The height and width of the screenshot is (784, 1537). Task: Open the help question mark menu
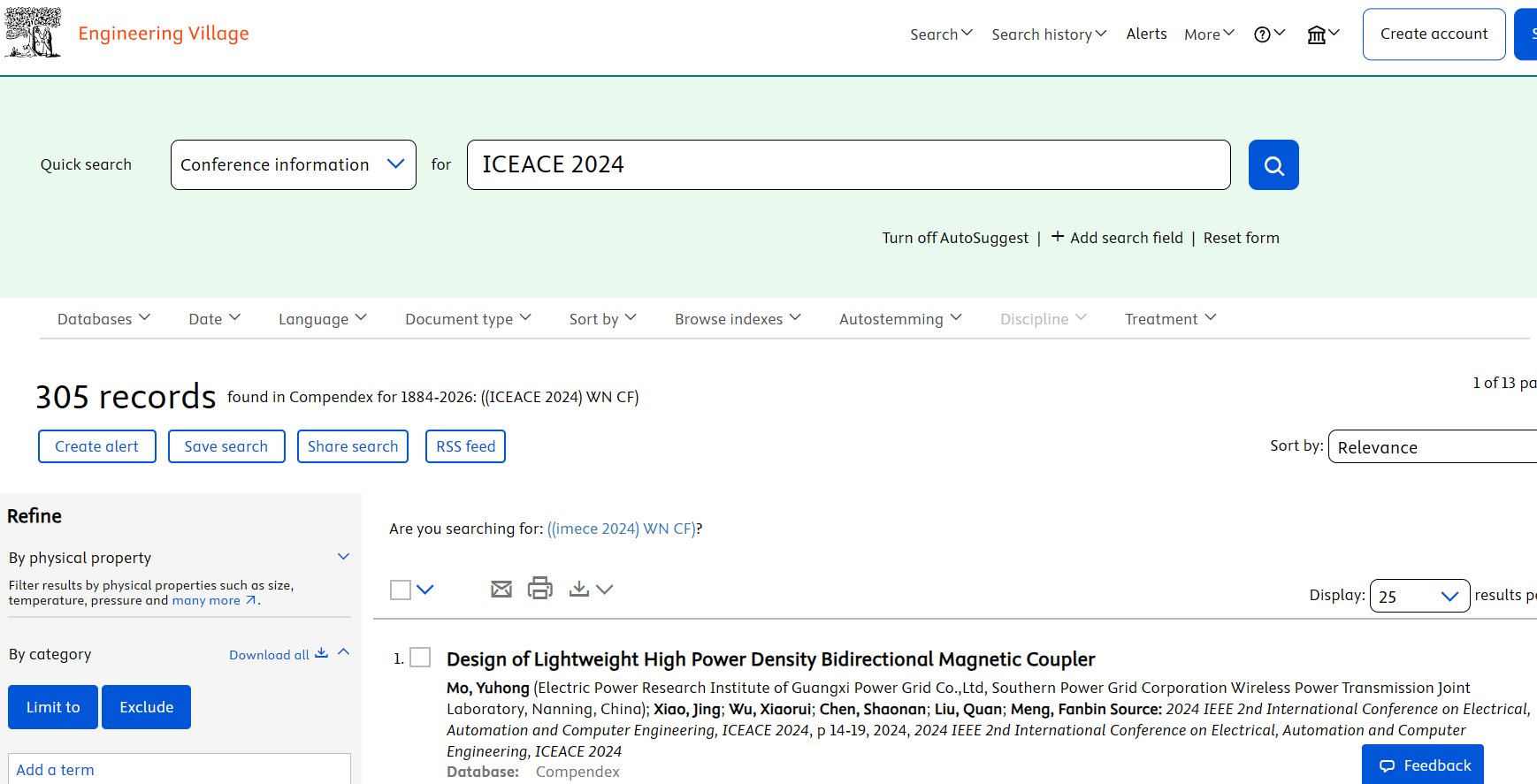[x=1269, y=34]
